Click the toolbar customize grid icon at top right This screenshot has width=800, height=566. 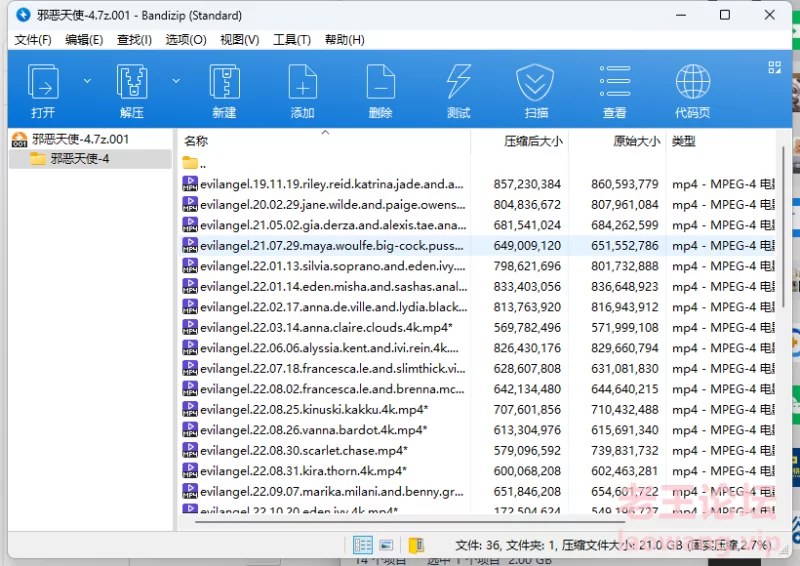click(x=774, y=67)
